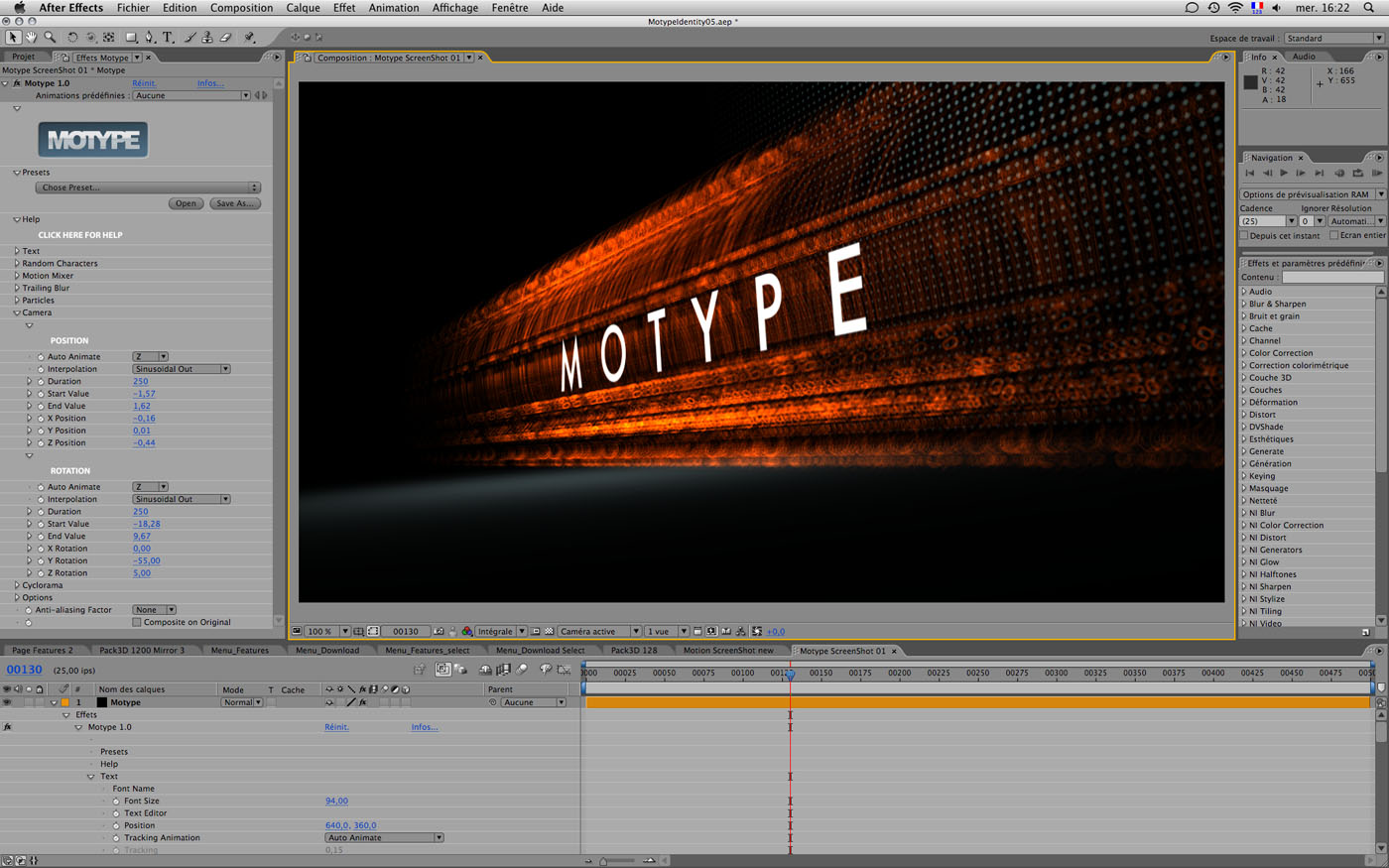Click Infos... link in Effects panel
The width and height of the screenshot is (1389, 868).
[x=210, y=83]
